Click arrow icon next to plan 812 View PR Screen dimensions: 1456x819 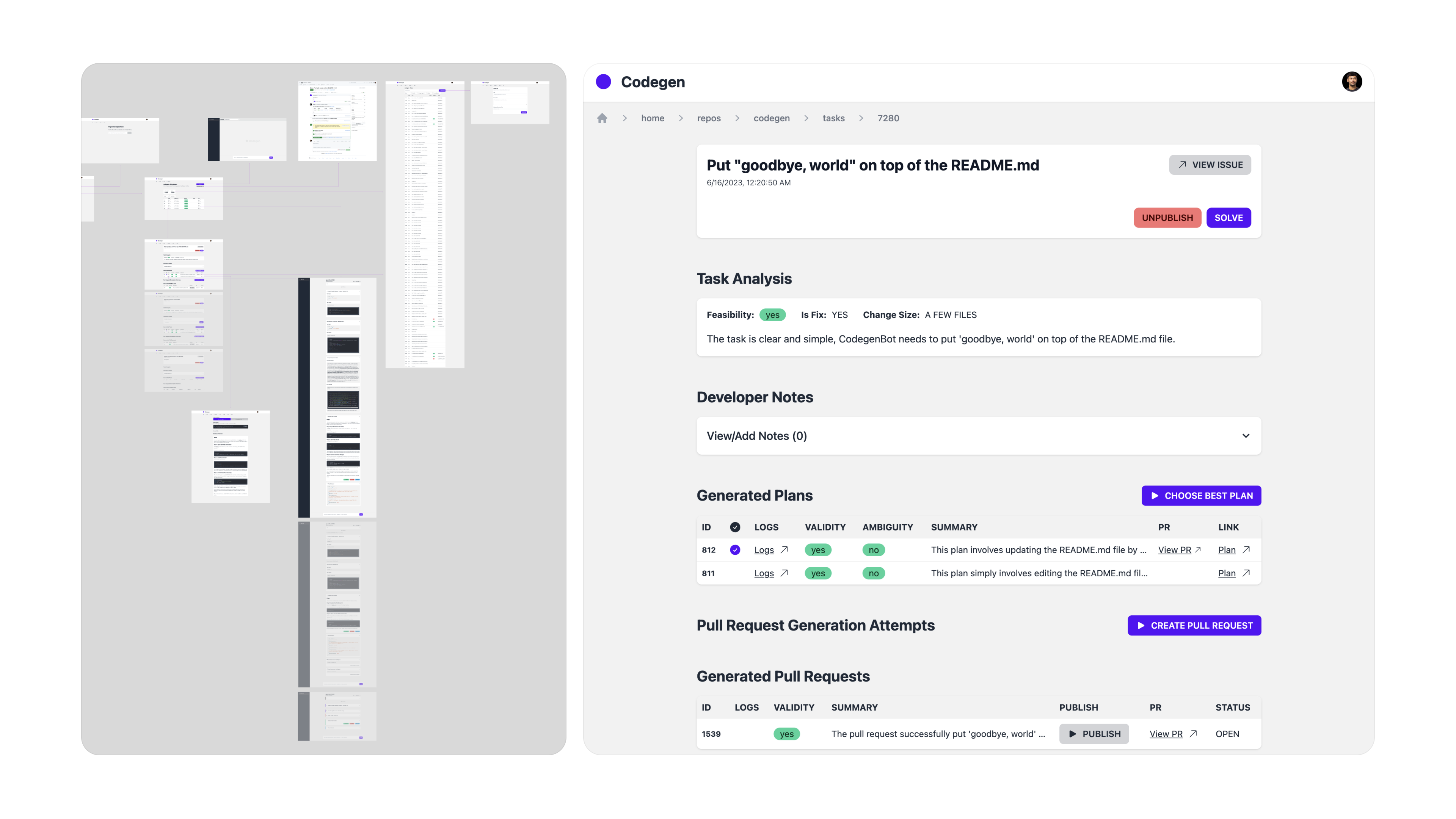[1197, 549]
